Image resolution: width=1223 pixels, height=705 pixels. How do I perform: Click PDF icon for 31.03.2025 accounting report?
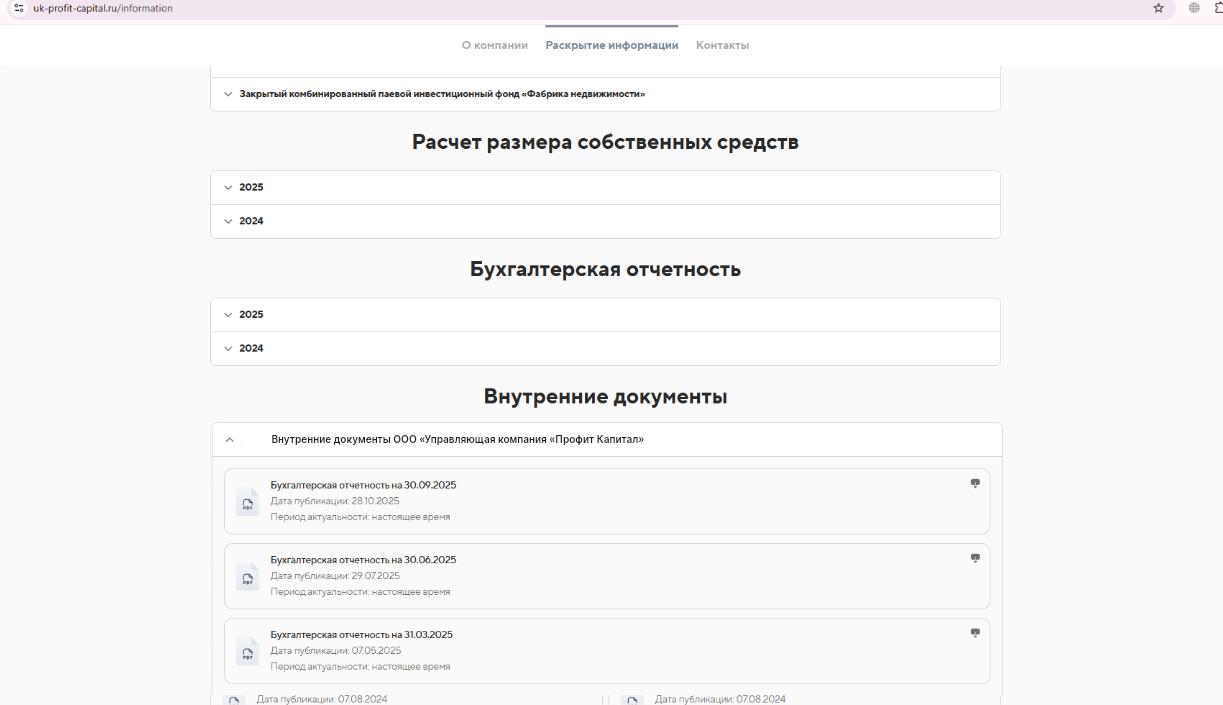tap(247, 651)
